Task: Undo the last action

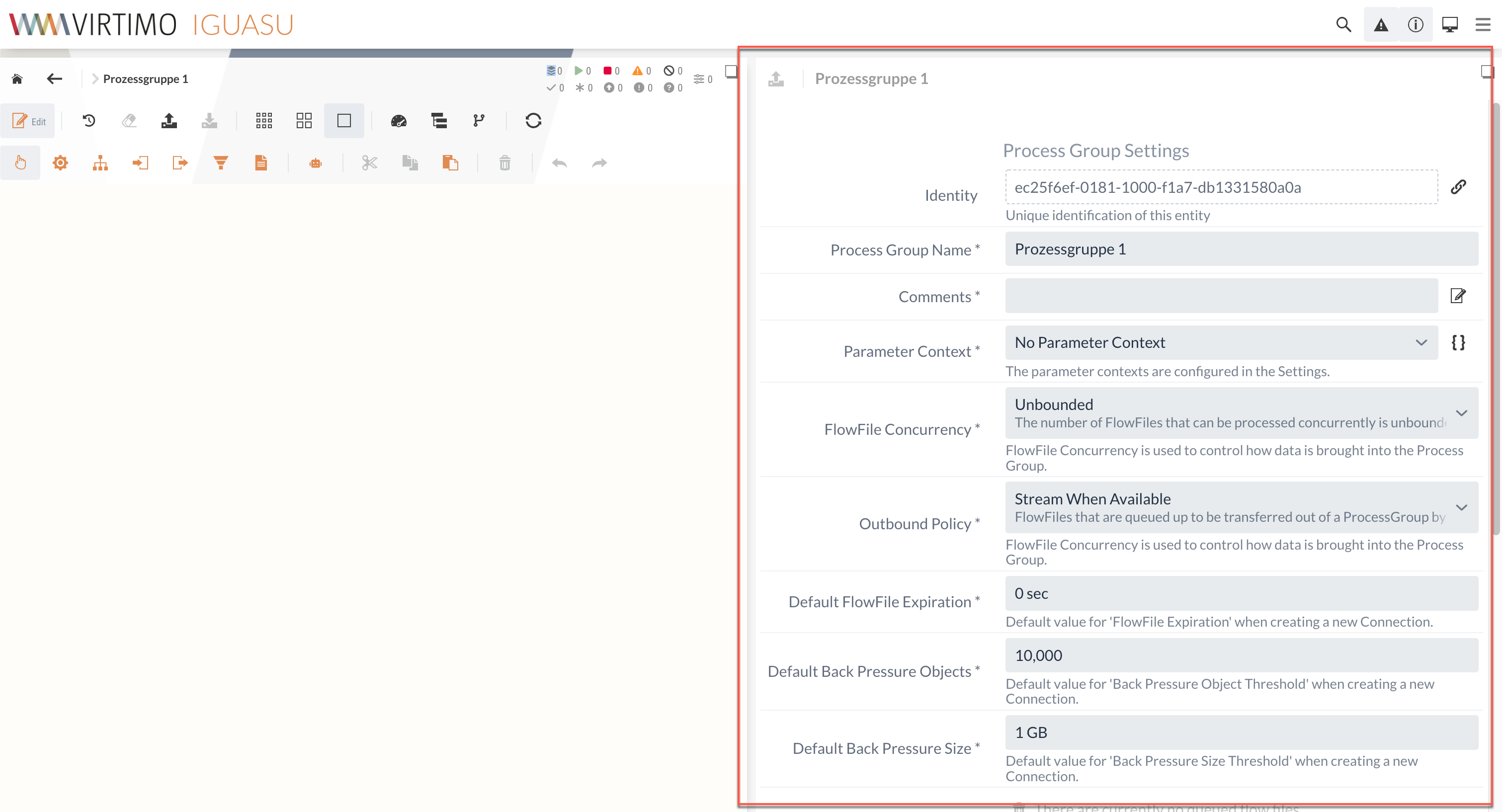Action: pos(559,162)
